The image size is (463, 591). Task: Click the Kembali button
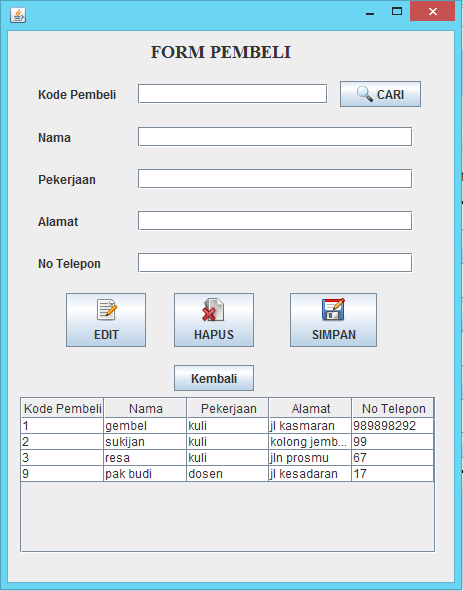pos(214,378)
